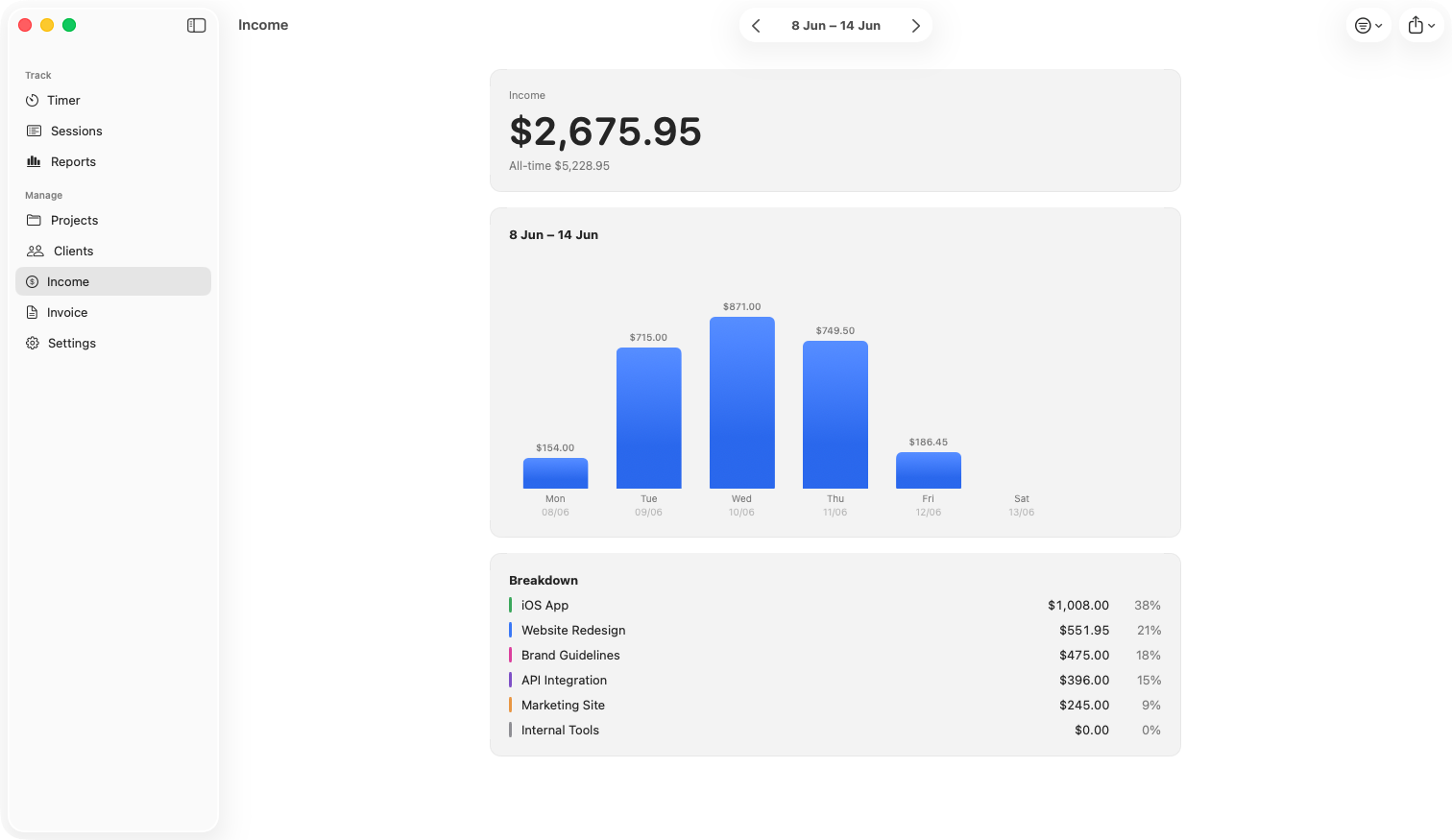
Task: Select the Marketing Site breakdown row
Action: pyautogui.click(x=835, y=706)
